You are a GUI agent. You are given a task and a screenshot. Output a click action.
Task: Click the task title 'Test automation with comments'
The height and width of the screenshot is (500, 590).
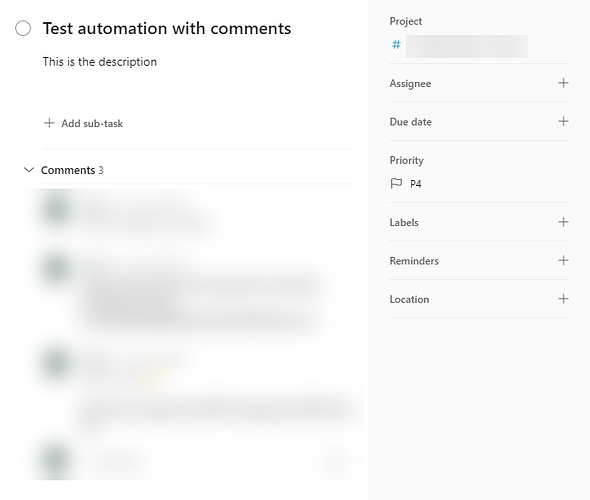[x=167, y=29]
